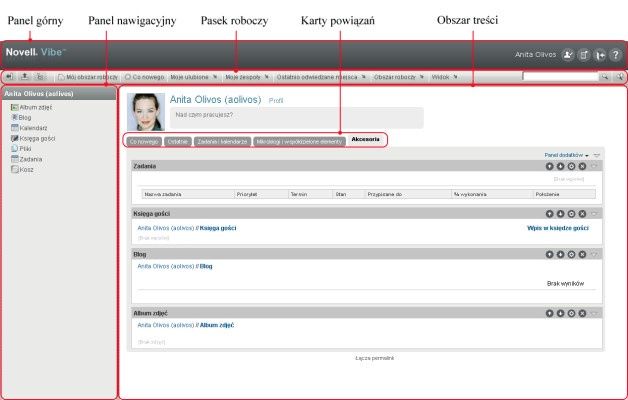Open Księga gości in navigation panel
Viewport: 628px width, 400px height.
tap(33, 138)
